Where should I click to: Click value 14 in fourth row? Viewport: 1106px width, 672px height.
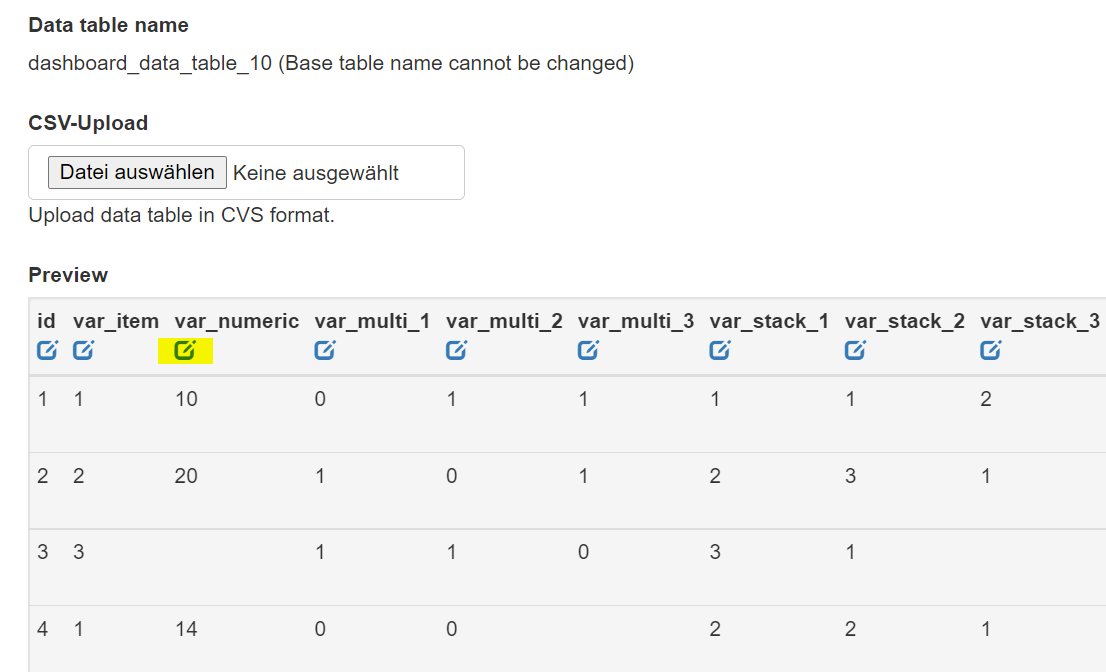point(186,628)
